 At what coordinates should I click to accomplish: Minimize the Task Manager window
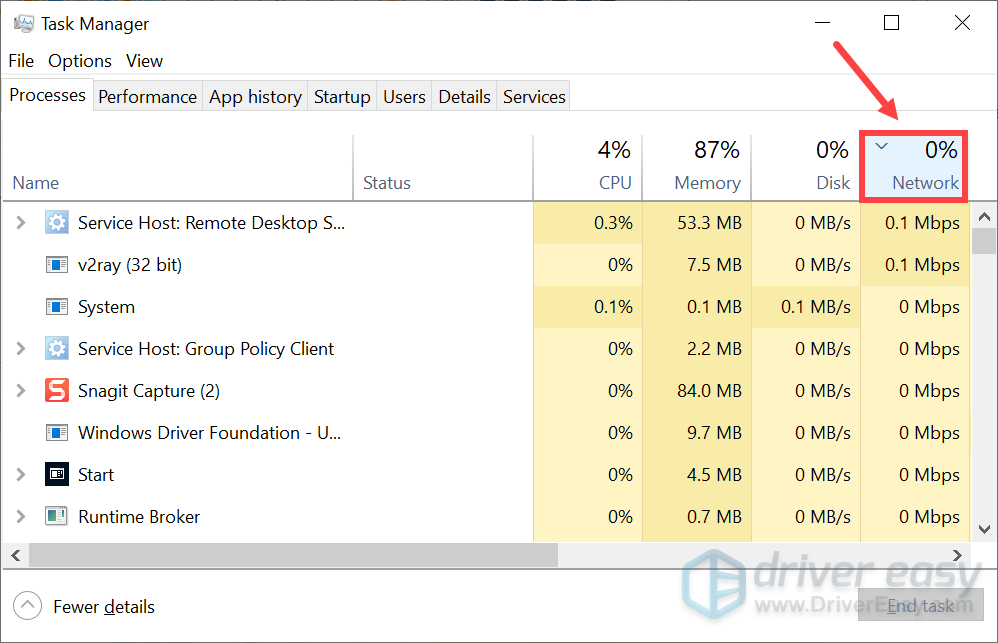[x=822, y=23]
